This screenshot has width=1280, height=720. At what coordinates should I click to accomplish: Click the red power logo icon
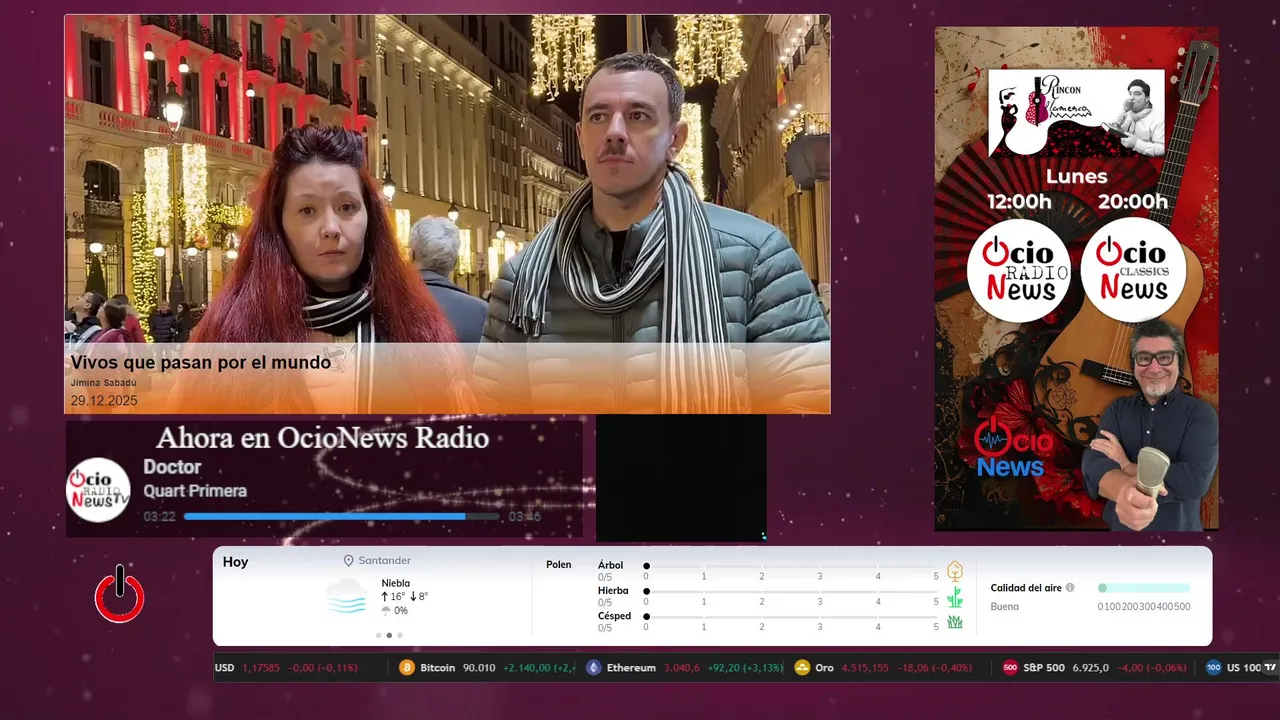click(120, 594)
